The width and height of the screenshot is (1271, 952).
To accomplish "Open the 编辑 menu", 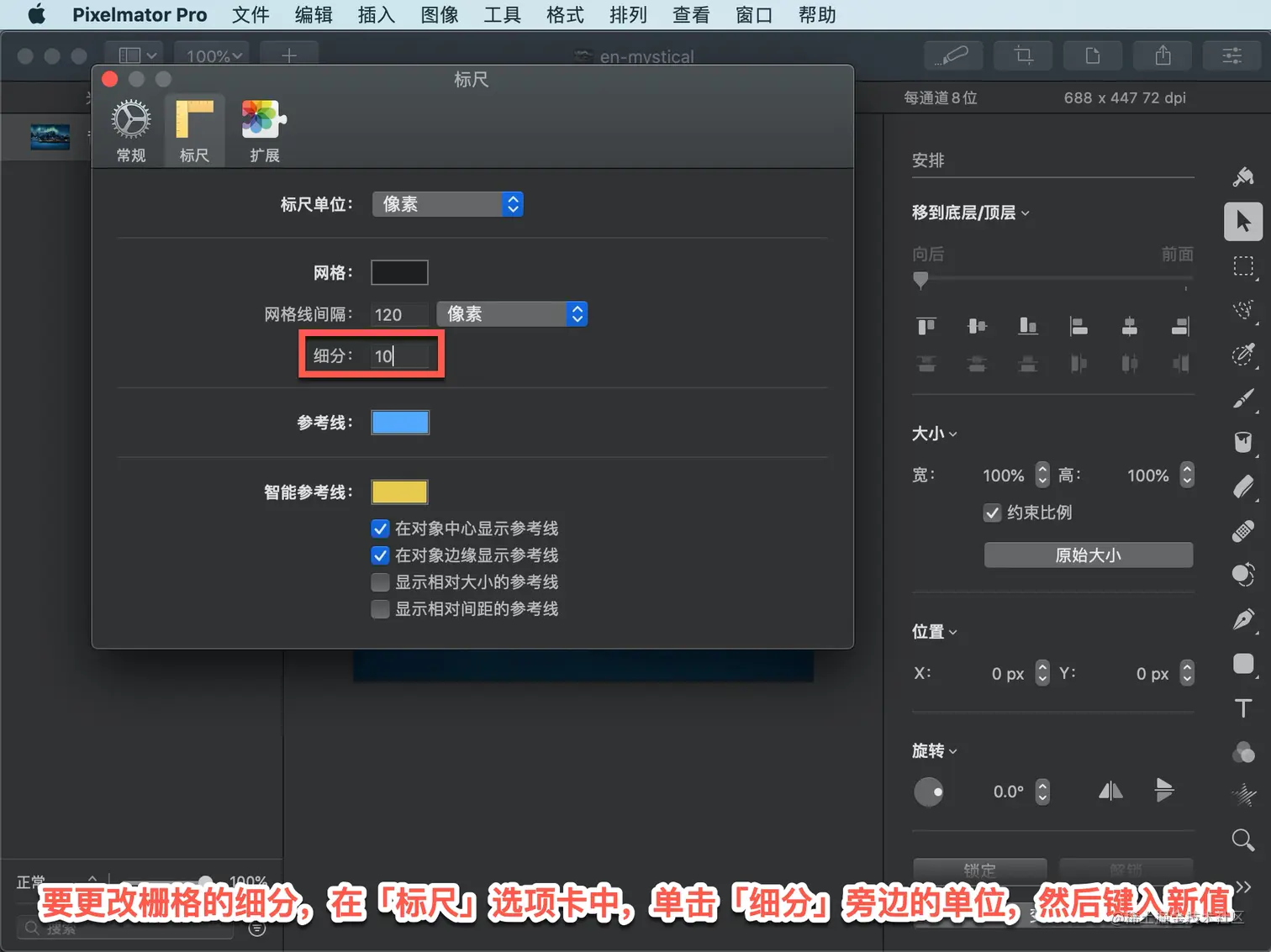I will [314, 15].
